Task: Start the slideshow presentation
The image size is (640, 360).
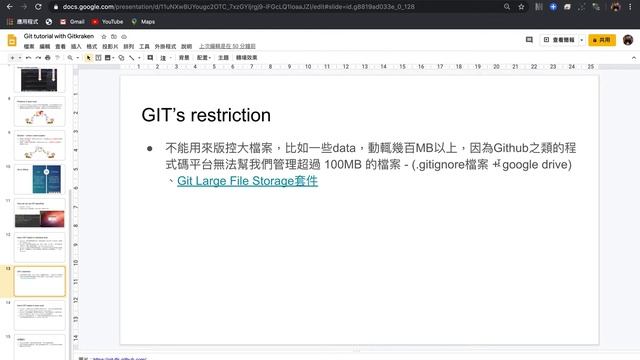Action: click(559, 40)
